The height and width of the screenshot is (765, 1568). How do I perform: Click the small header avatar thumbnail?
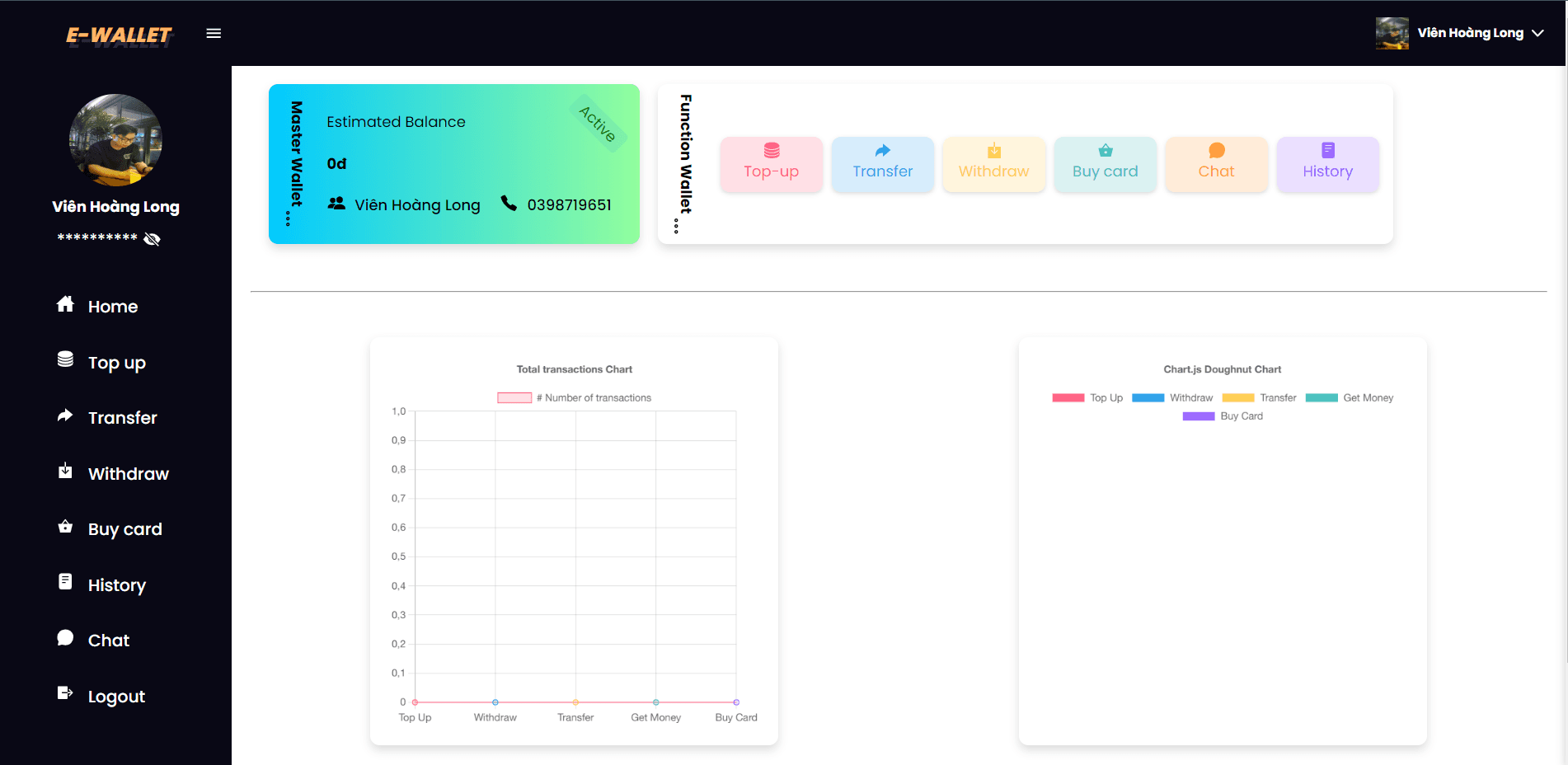[1392, 33]
